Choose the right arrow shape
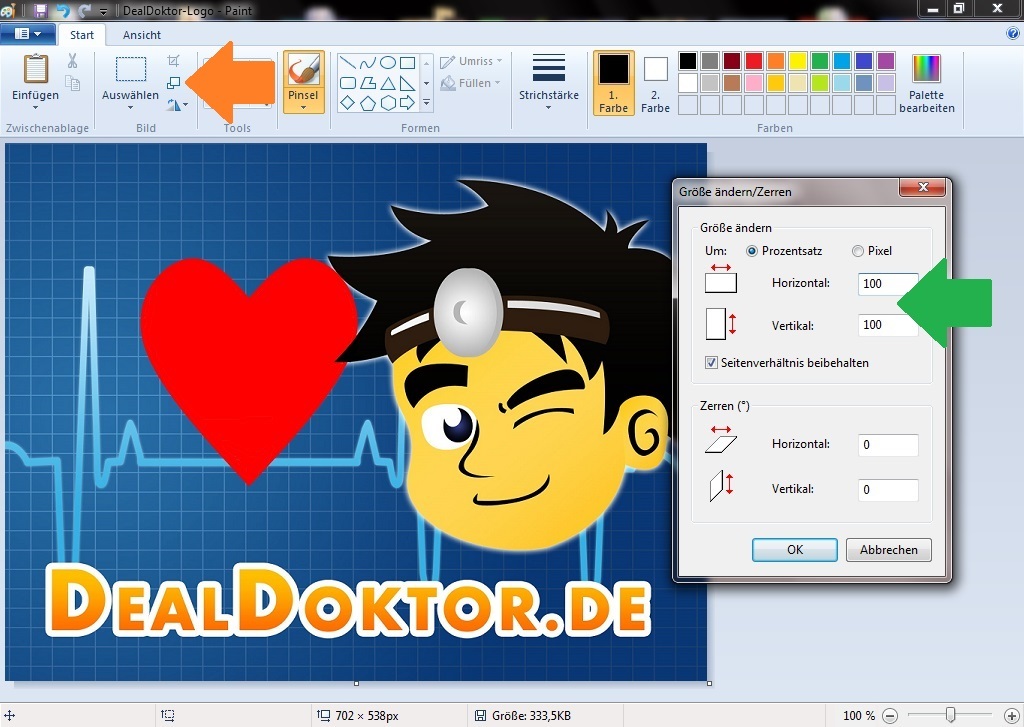This screenshot has height=727, width=1024. coord(408,103)
